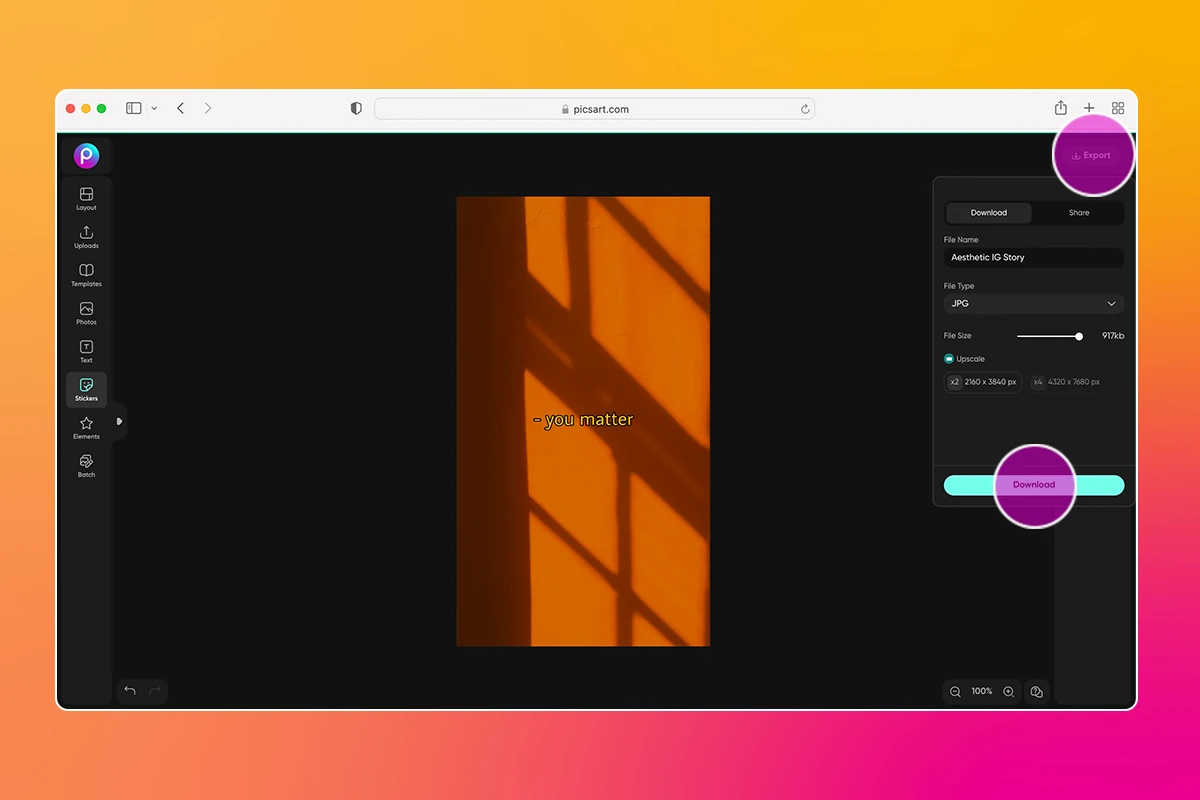Reload the picsart.com page
The height and width of the screenshot is (800, 1200).
tap(805, 108)
